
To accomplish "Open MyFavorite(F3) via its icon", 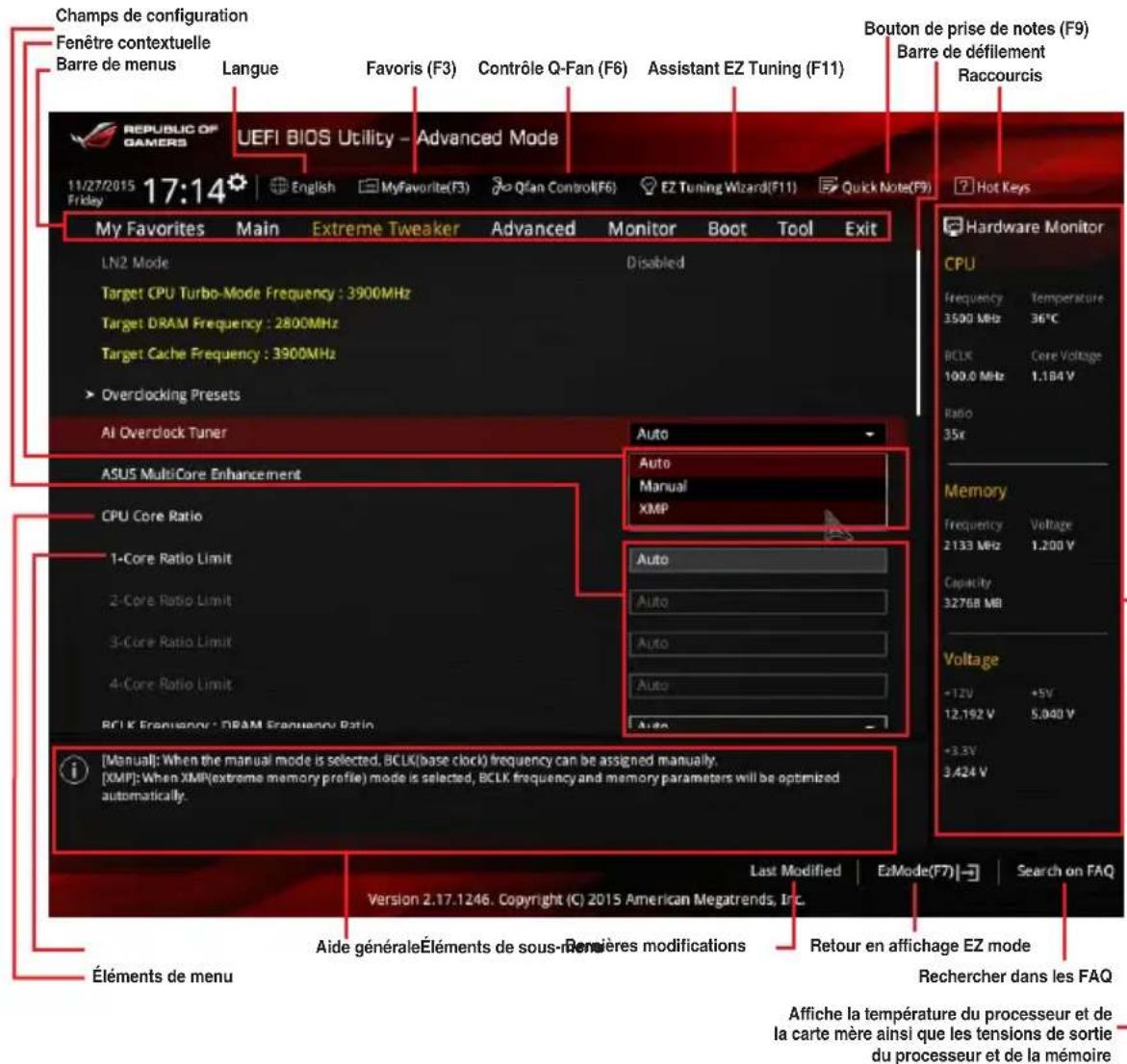I will tap(368, 187).
